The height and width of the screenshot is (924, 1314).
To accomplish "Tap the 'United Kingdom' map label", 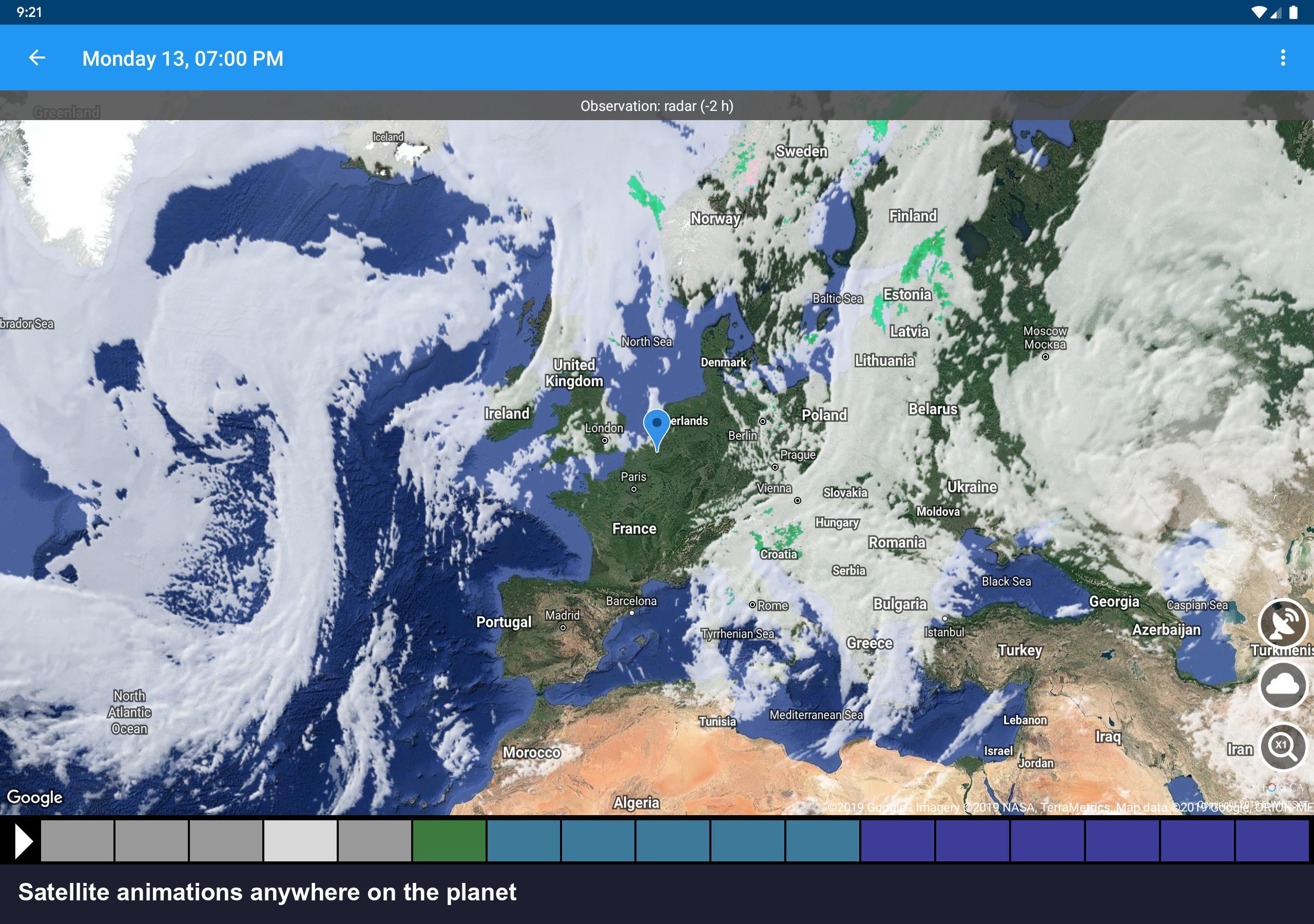I will (574, 373).
